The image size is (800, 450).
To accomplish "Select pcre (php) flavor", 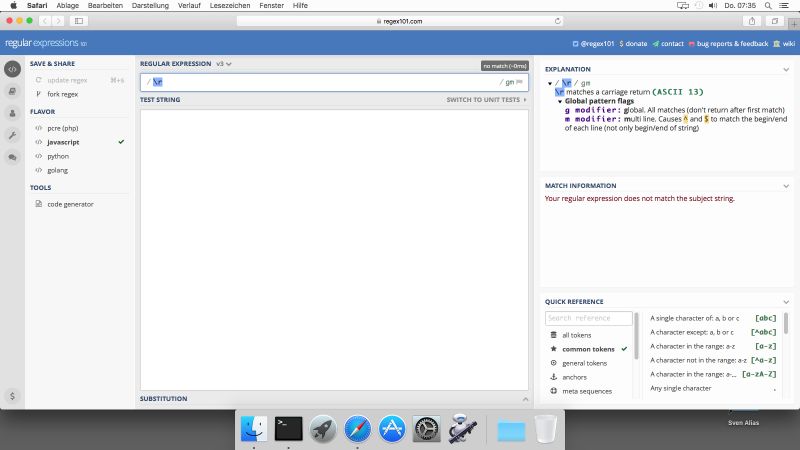I will pos(80,128).
